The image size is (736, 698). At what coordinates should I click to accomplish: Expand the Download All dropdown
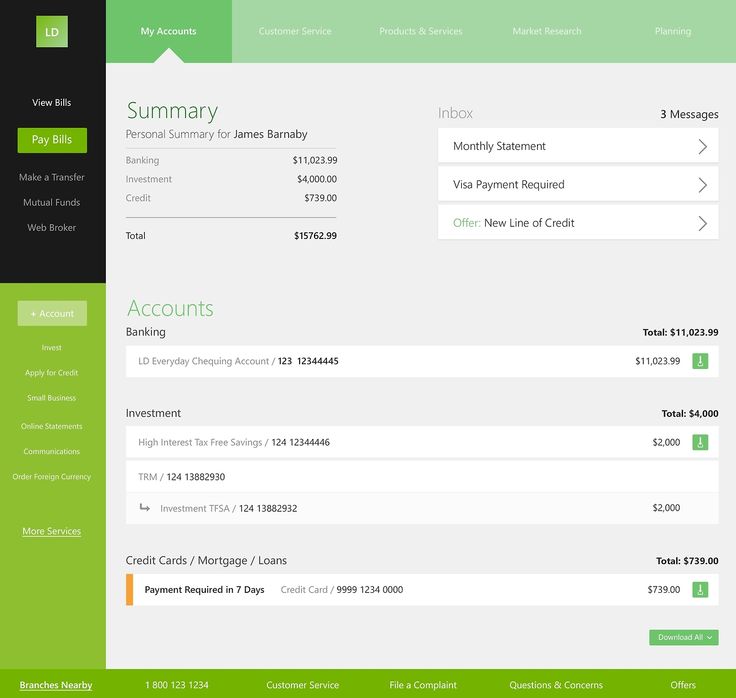pos(683,637)
